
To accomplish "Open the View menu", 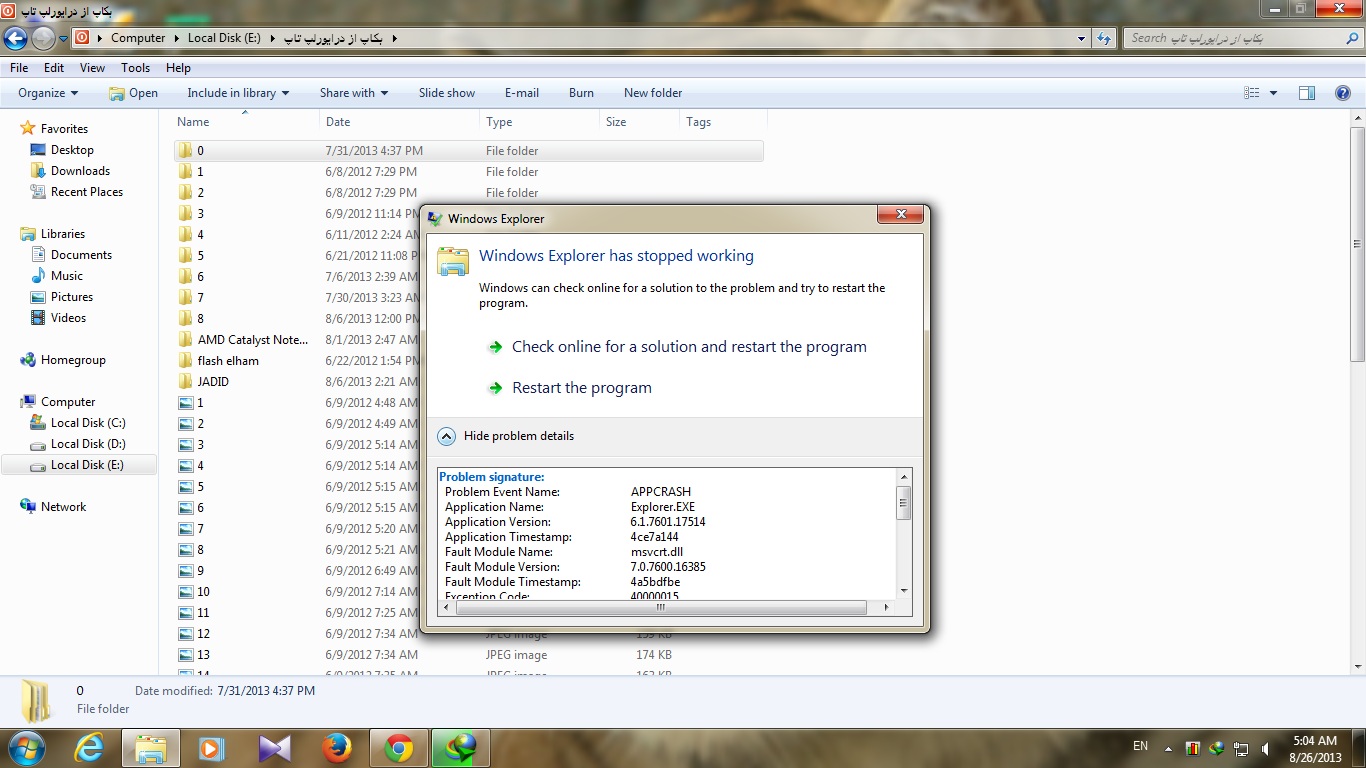I will pyautogui.click(x=92, y=68).
